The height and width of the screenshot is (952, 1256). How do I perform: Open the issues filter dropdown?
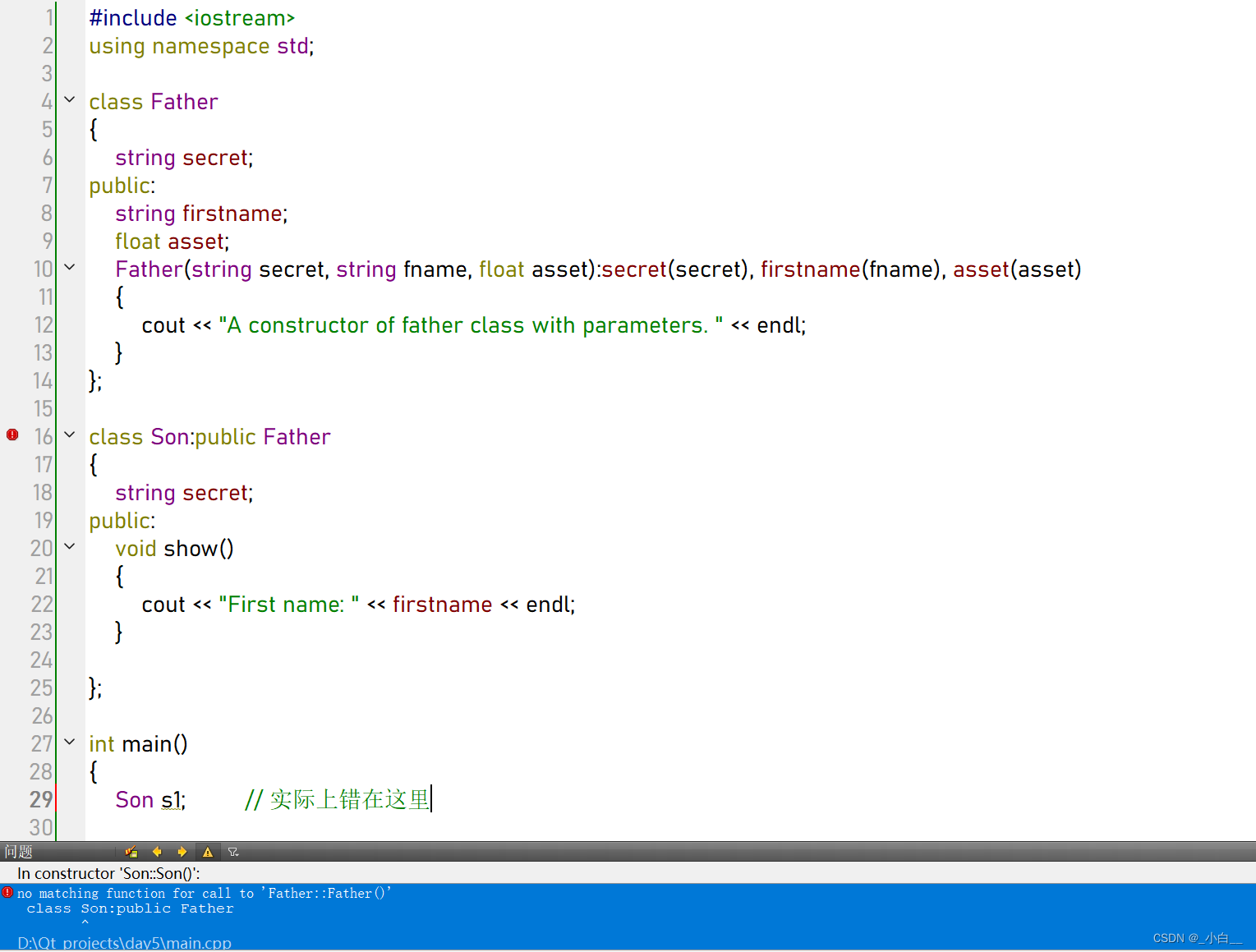[233, 852]
